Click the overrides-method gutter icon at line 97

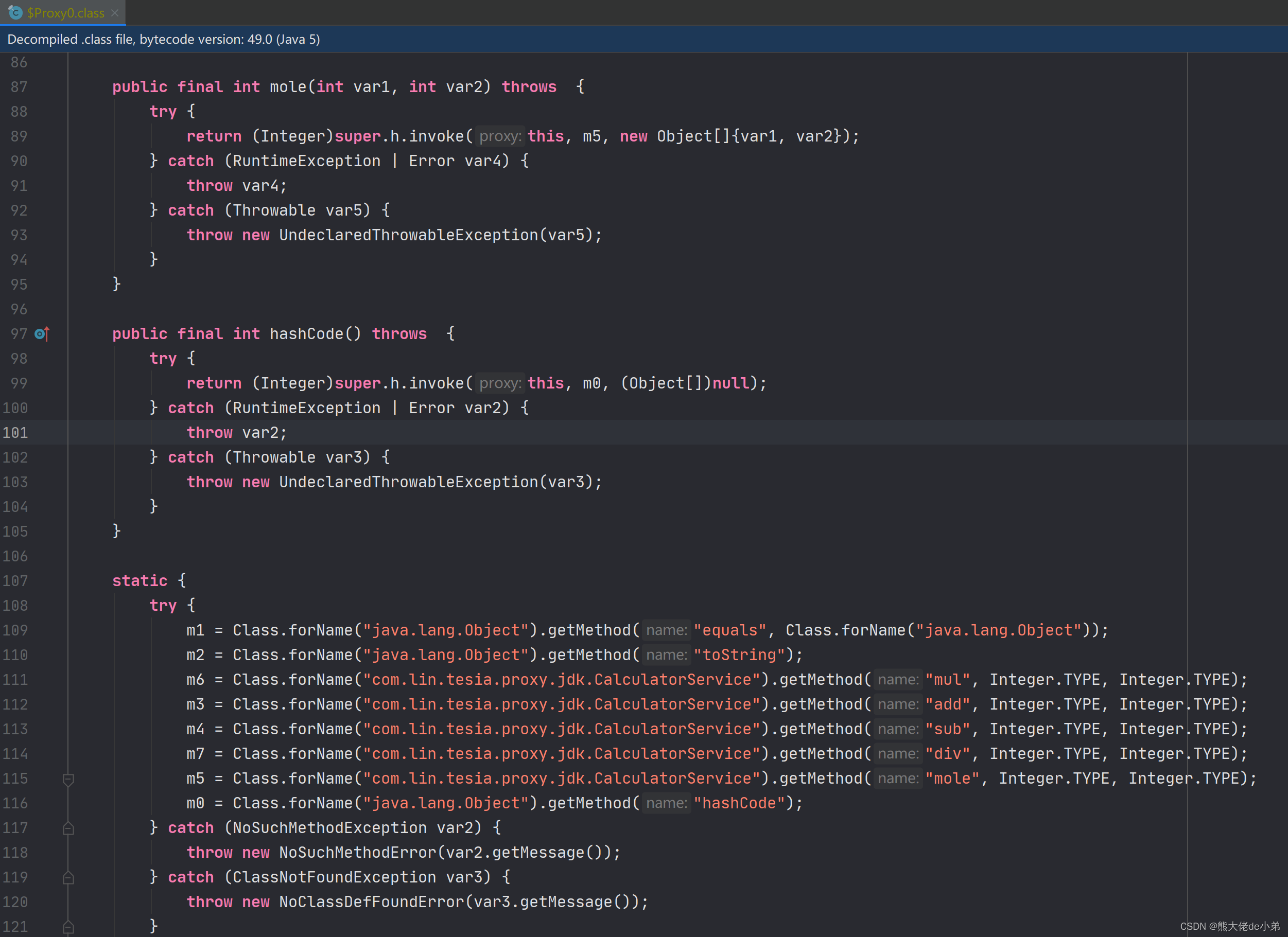pos(42,334)
